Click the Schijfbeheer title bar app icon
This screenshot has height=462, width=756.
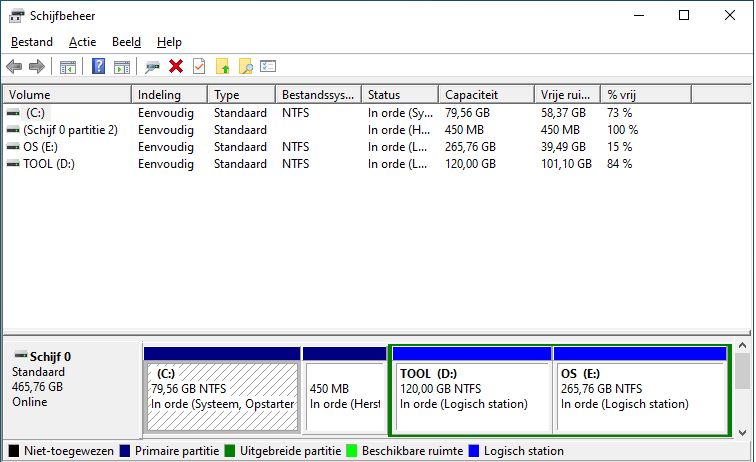[16, 16]
